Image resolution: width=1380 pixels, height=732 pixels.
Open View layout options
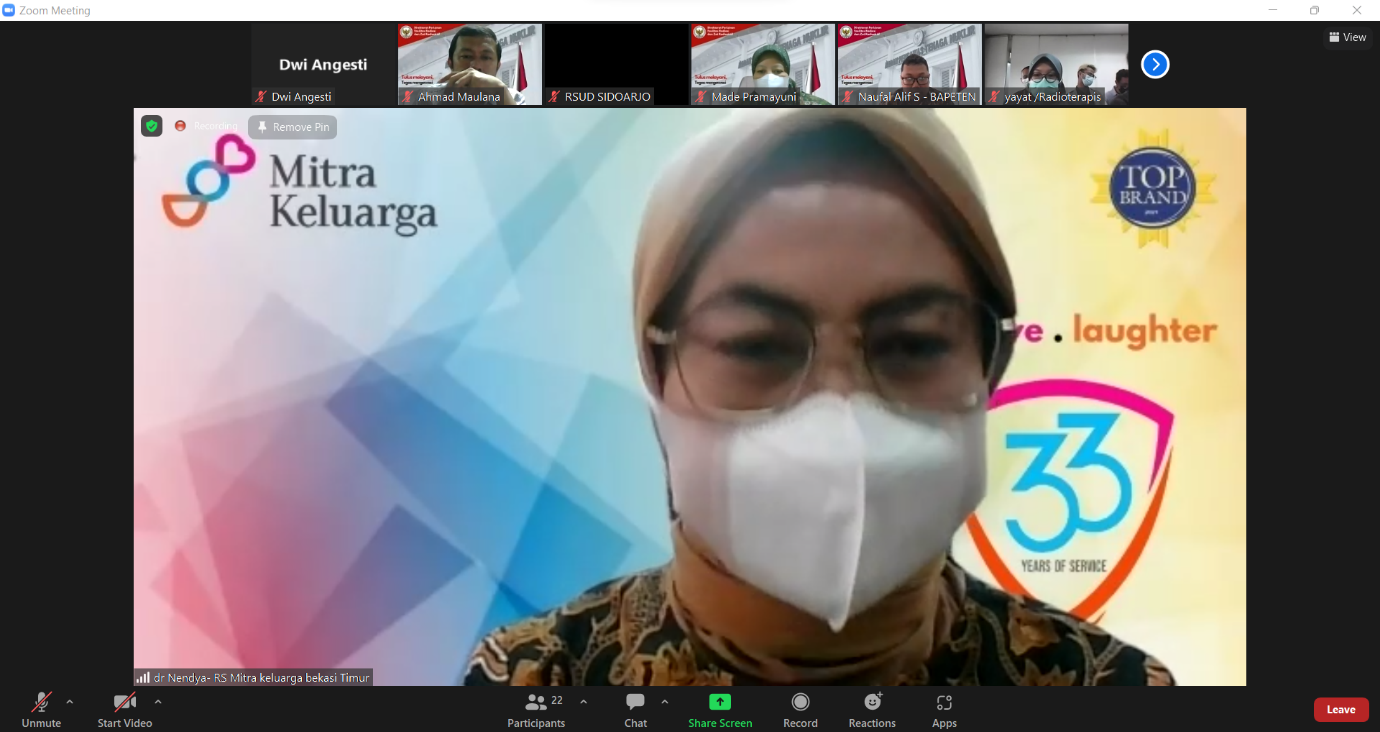point(1347,37)
